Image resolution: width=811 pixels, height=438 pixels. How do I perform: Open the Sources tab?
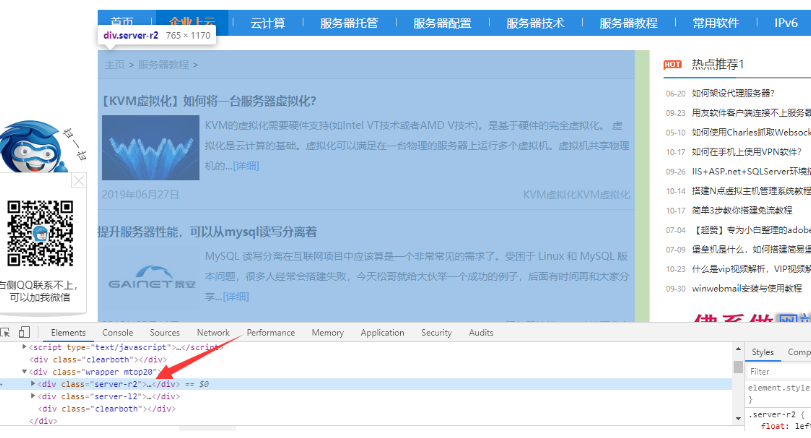(164, 333)
